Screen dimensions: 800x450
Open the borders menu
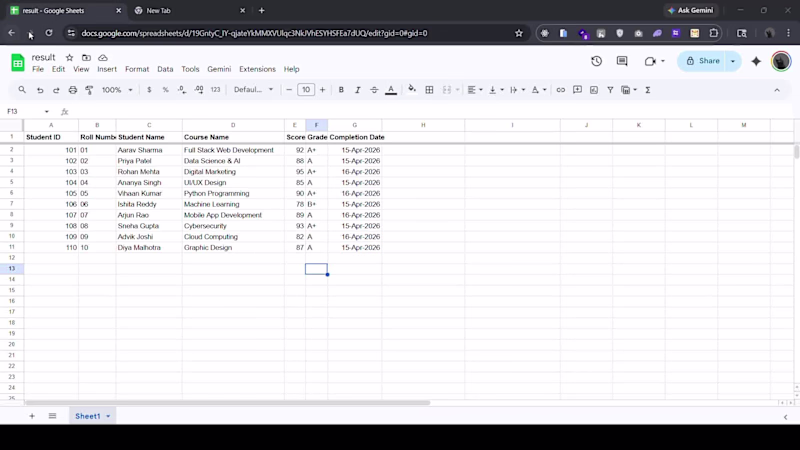[429, 90]
